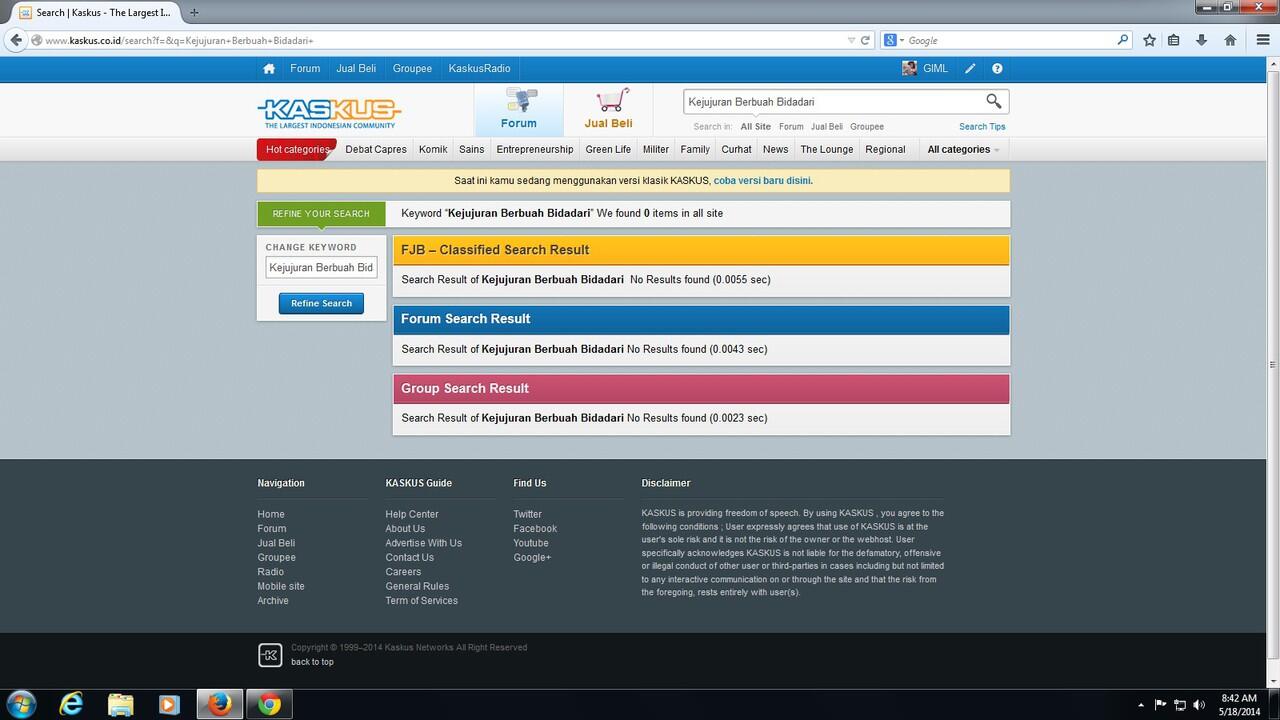Click the search magnifier in Kaskus search box

pos(993,101)
